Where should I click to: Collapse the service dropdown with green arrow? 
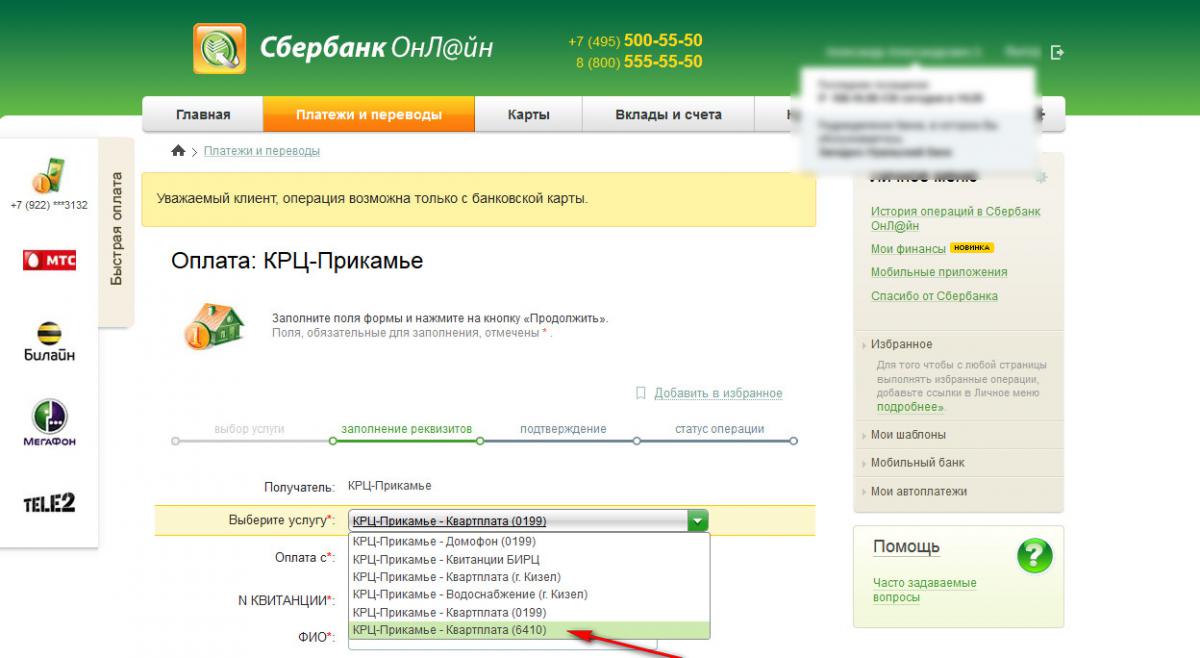(x=698, y=521)
